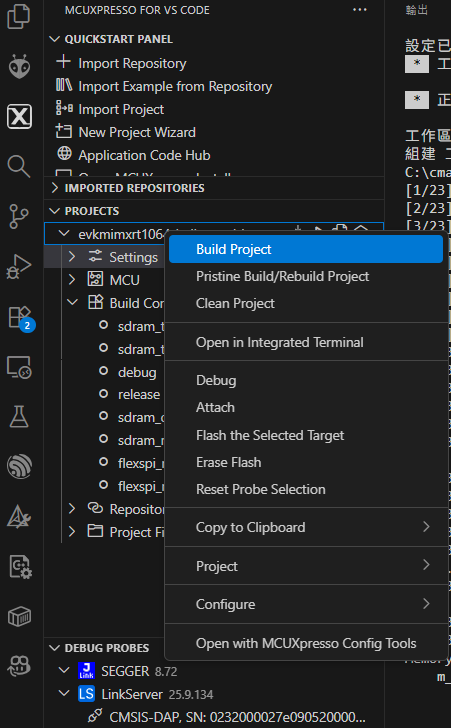Open the bottom activity bar icon

pyautogui.click(x=19, y=666)
